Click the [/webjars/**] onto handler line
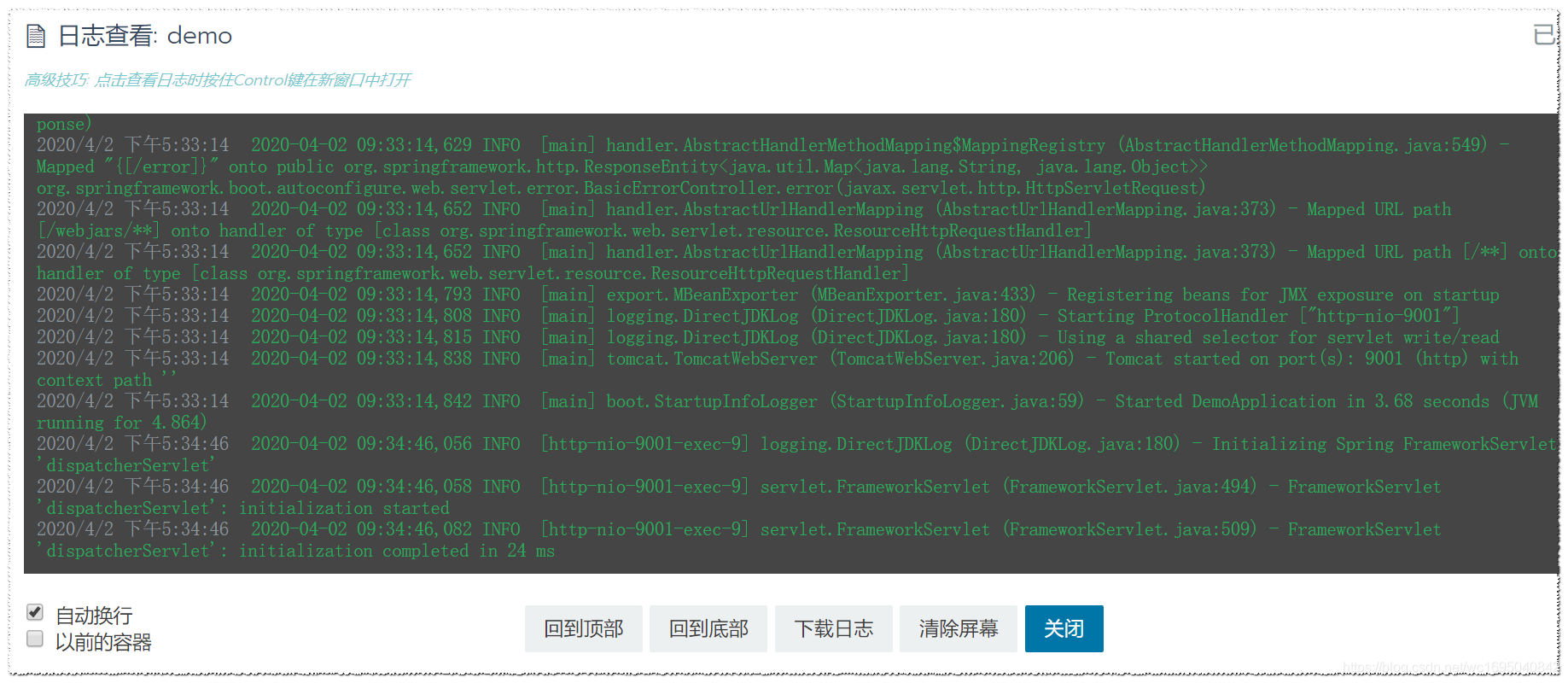Image resolution: width=1568 pixels, height=683 pixels. [564, 231]
